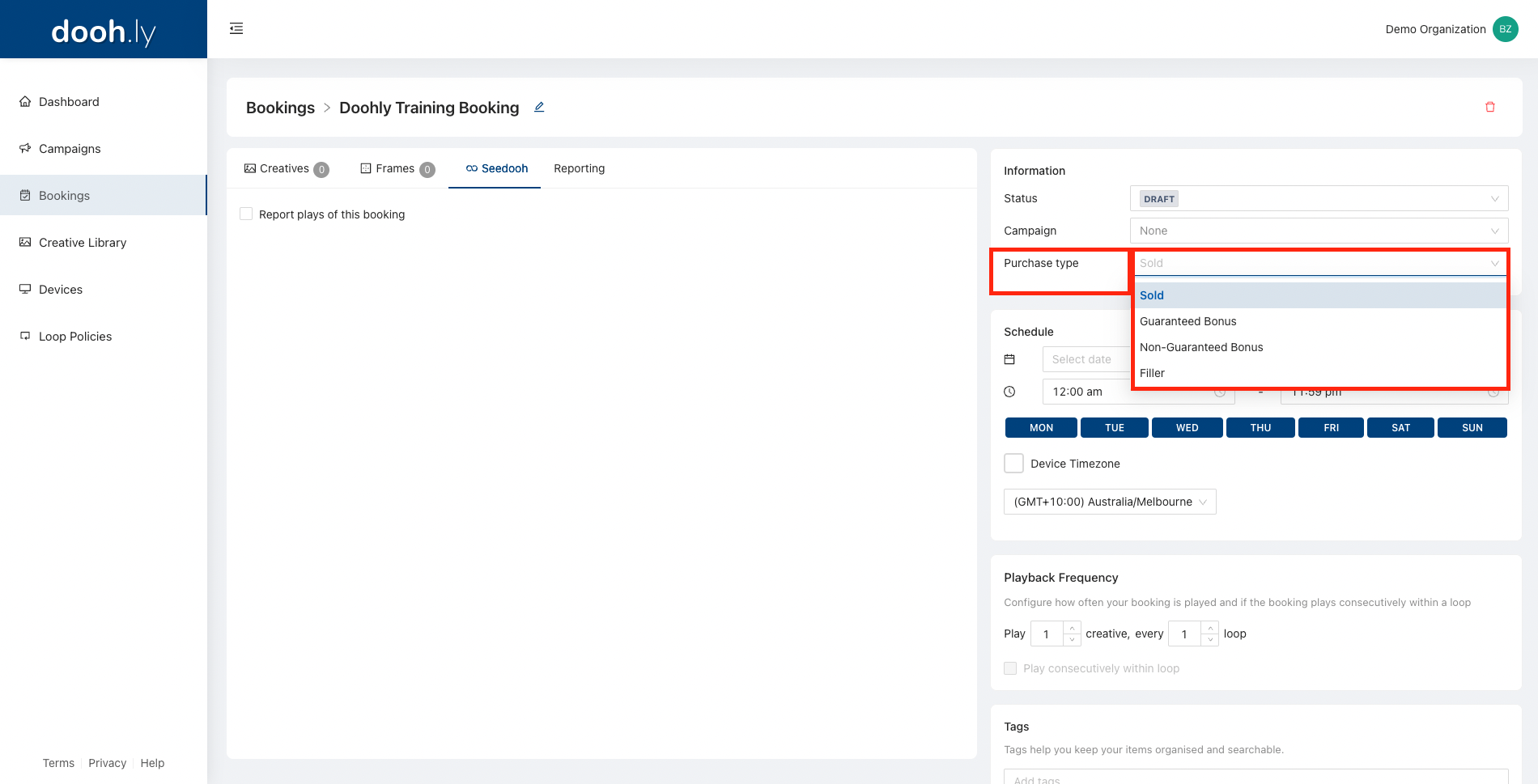Choose Filler purchase type option
1538x784 pixels.
1319,373
